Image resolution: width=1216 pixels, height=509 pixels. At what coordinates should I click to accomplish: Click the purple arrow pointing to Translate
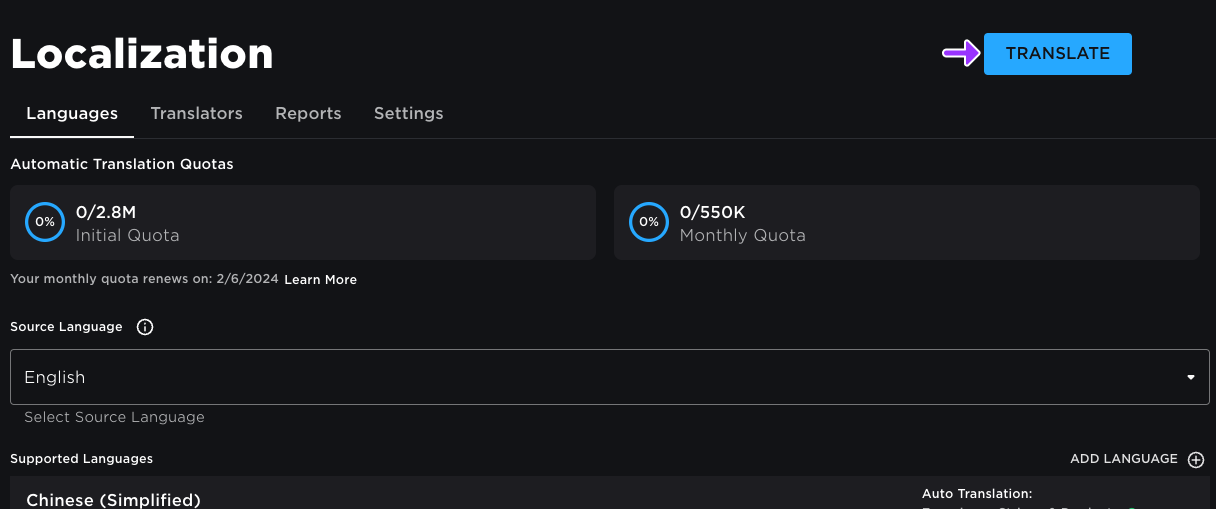961,54
